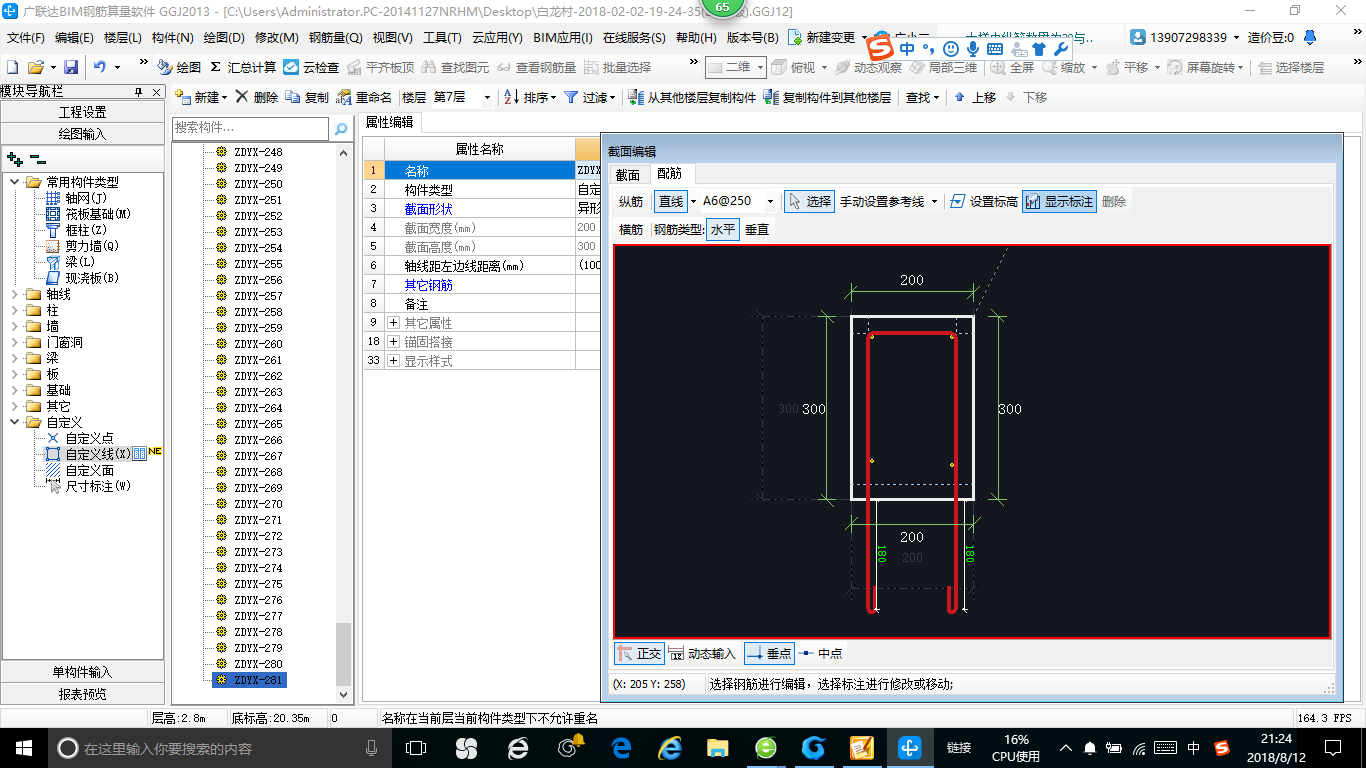The image size is (1366, 768).
Task: Open 工具(T) menu
Action: click(x=442, y=37)
